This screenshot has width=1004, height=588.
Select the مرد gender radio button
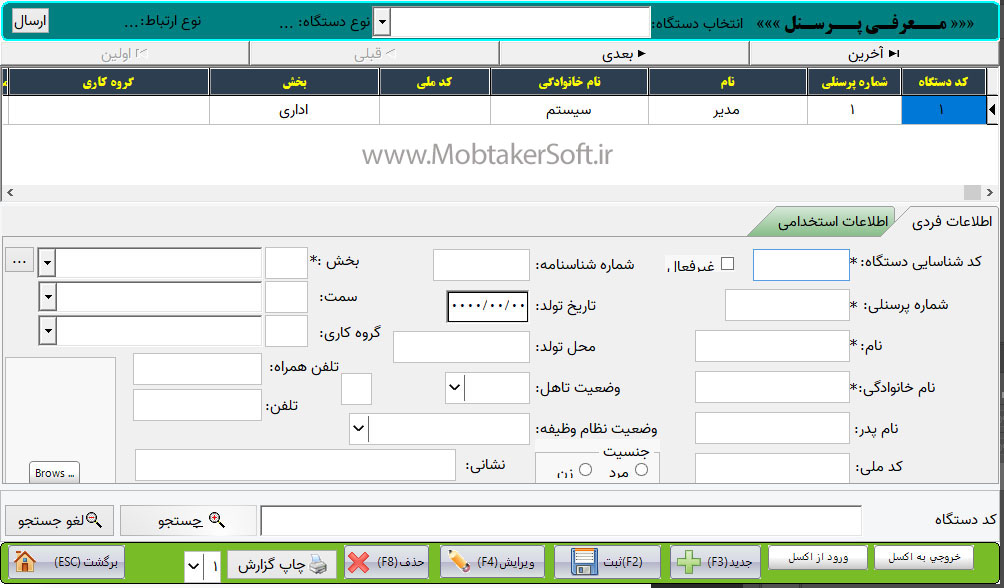pyautogui.click(x=641, y=468)
